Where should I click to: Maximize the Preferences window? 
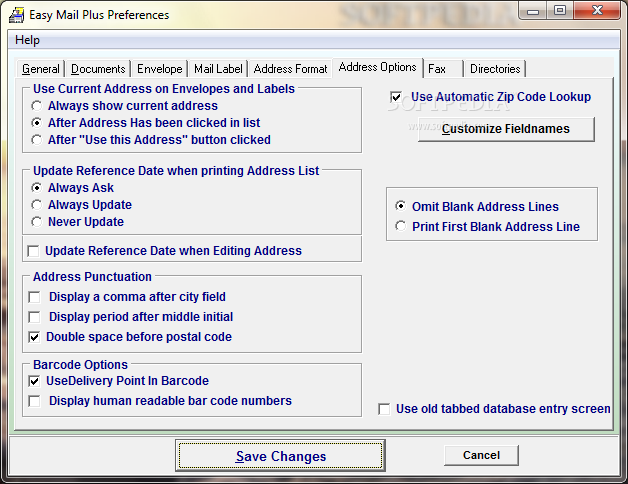click(x=560, y=11)
